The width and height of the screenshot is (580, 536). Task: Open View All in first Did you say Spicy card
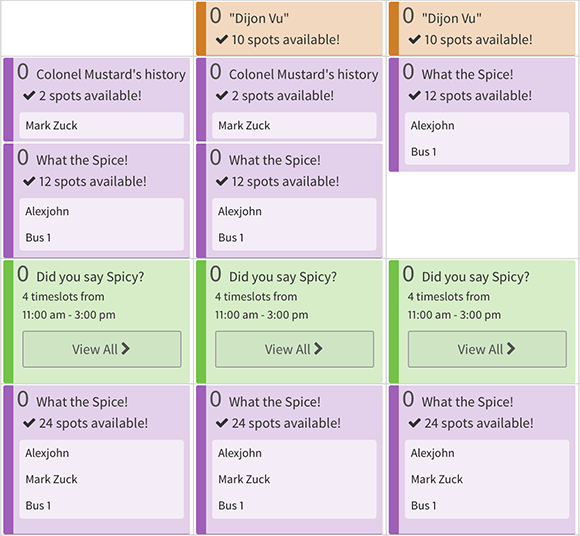[x=102, y=349]
